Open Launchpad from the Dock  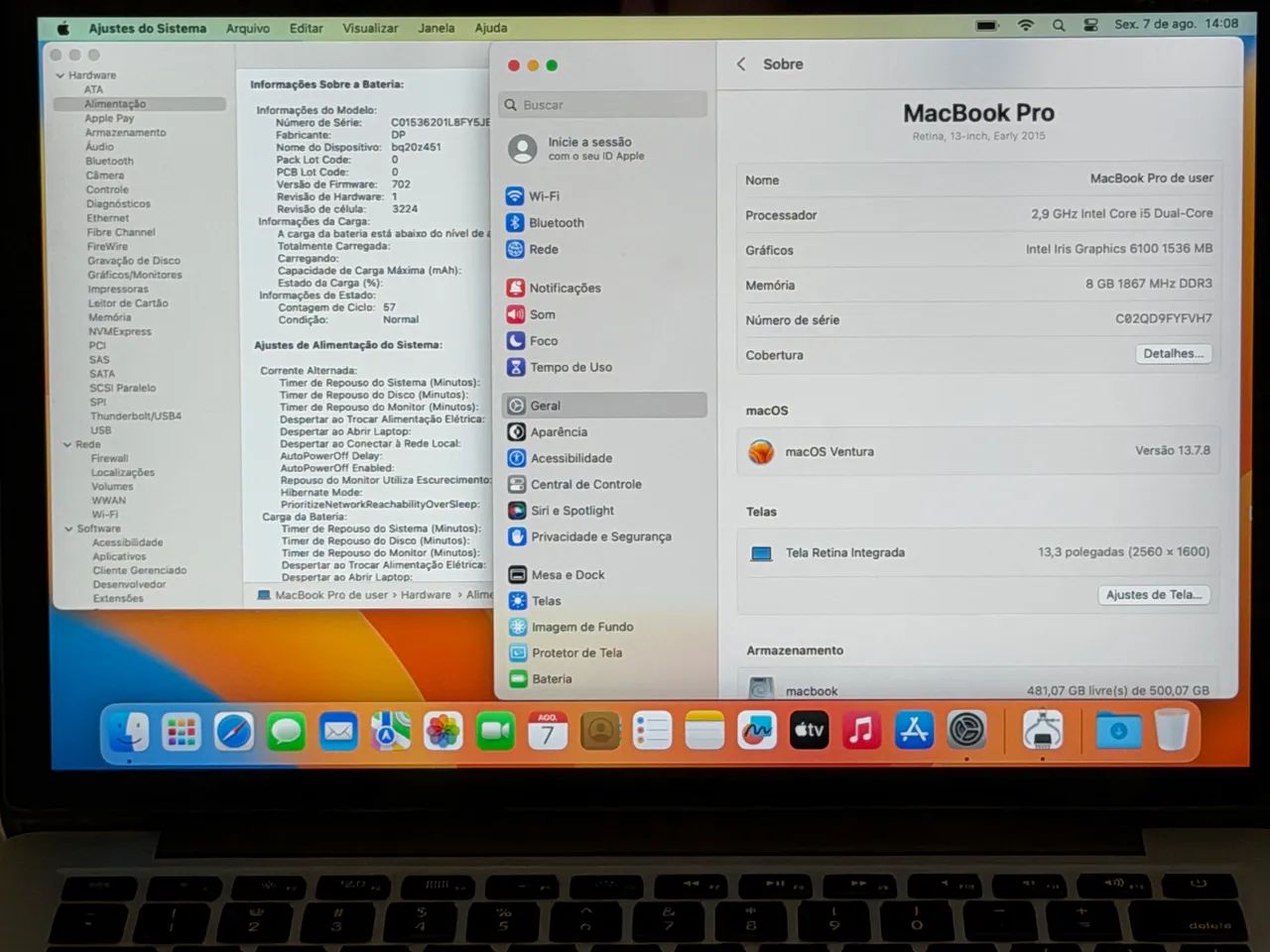tap(182, 732)
